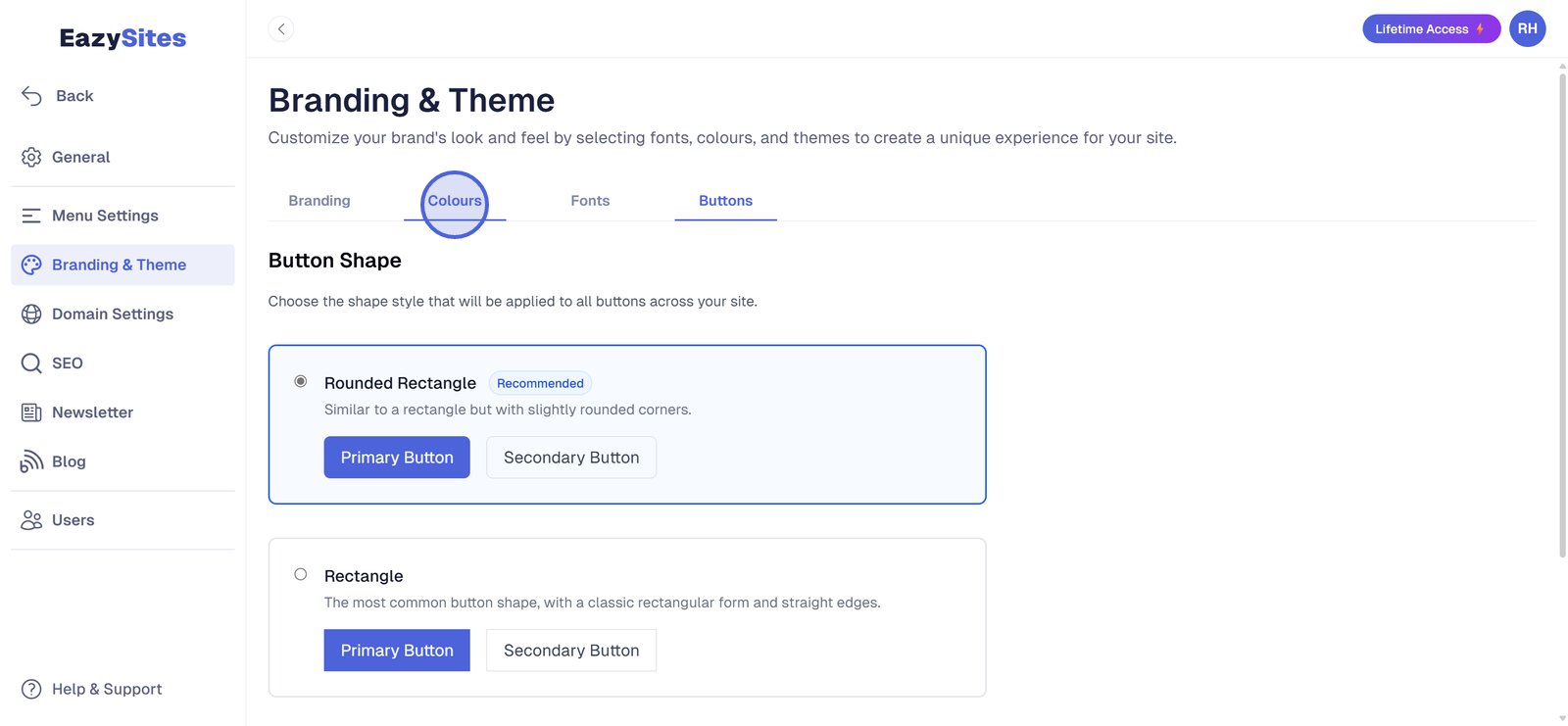Click Rectangle's Secondary Button preview

click(x=571, y=651)
